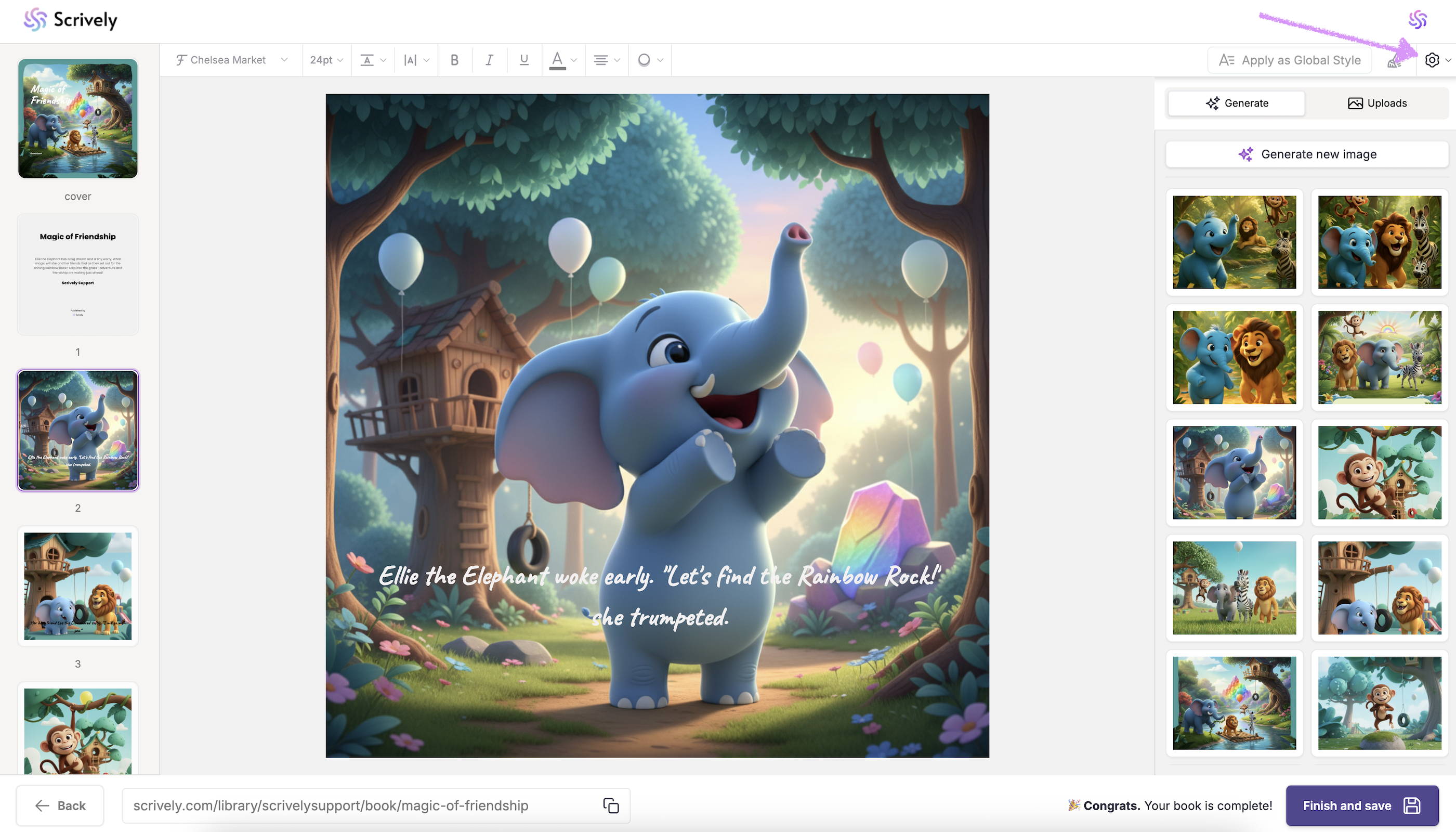This screenshot has width=1456, height=832.
Task: Select the cover page thumbnail
Action: [77, 119]
